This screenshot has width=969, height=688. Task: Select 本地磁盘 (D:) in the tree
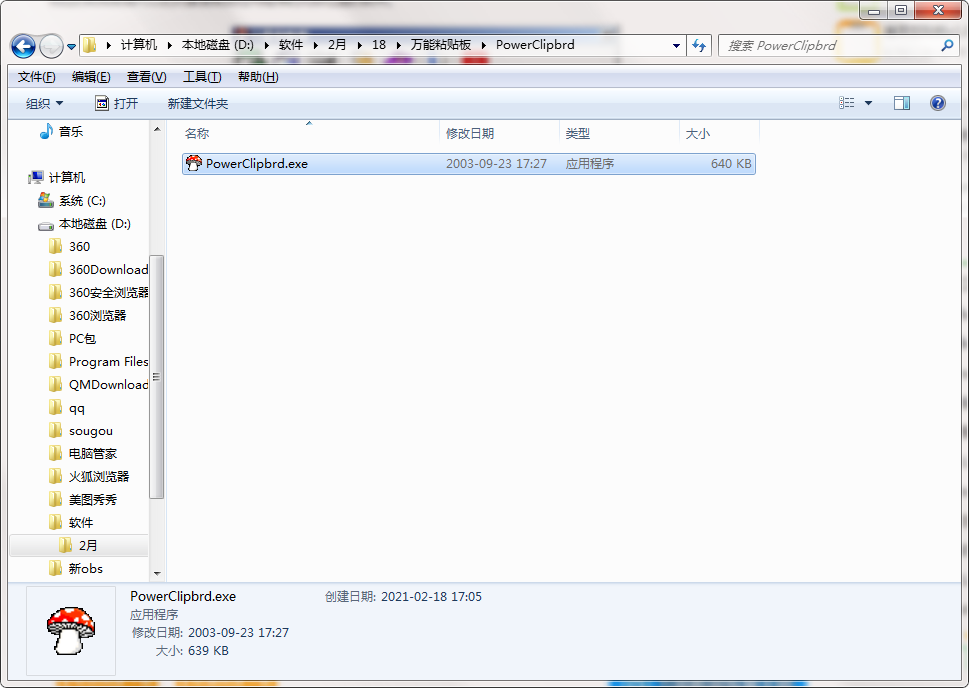[x=95, y=224]
